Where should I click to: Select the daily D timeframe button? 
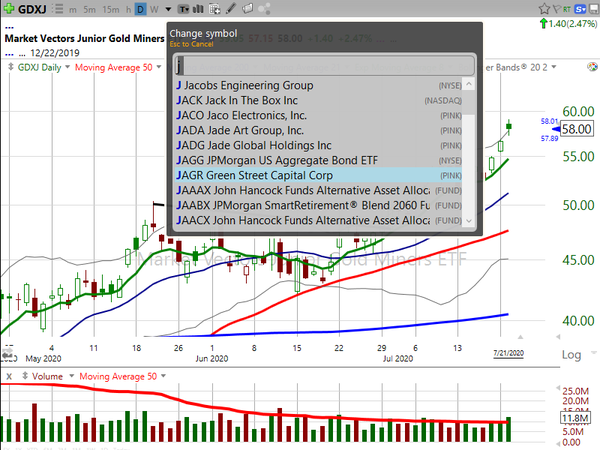(141, 9)
